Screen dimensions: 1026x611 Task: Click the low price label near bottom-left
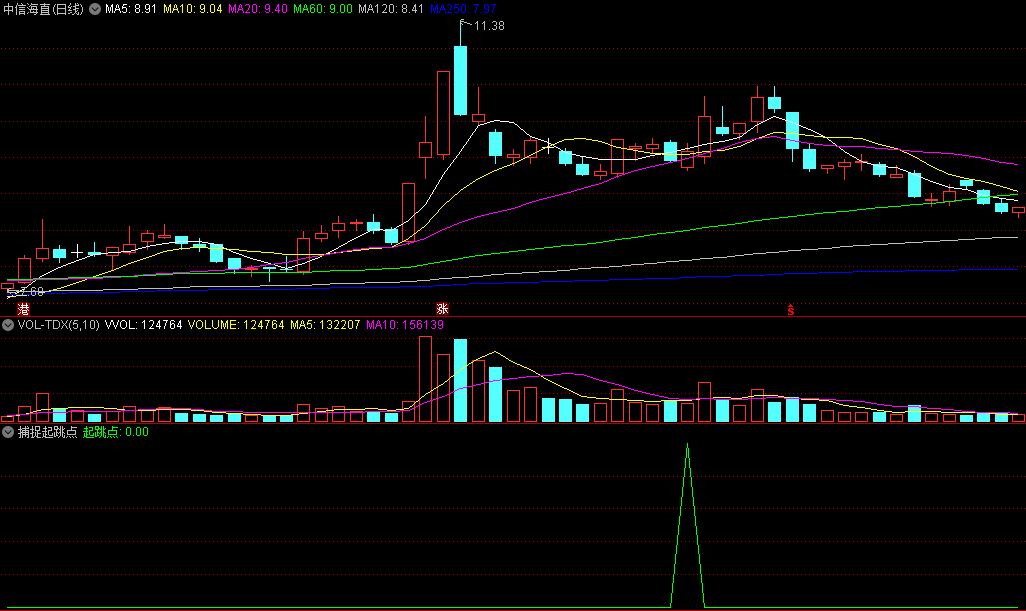[x=29, y=292]
